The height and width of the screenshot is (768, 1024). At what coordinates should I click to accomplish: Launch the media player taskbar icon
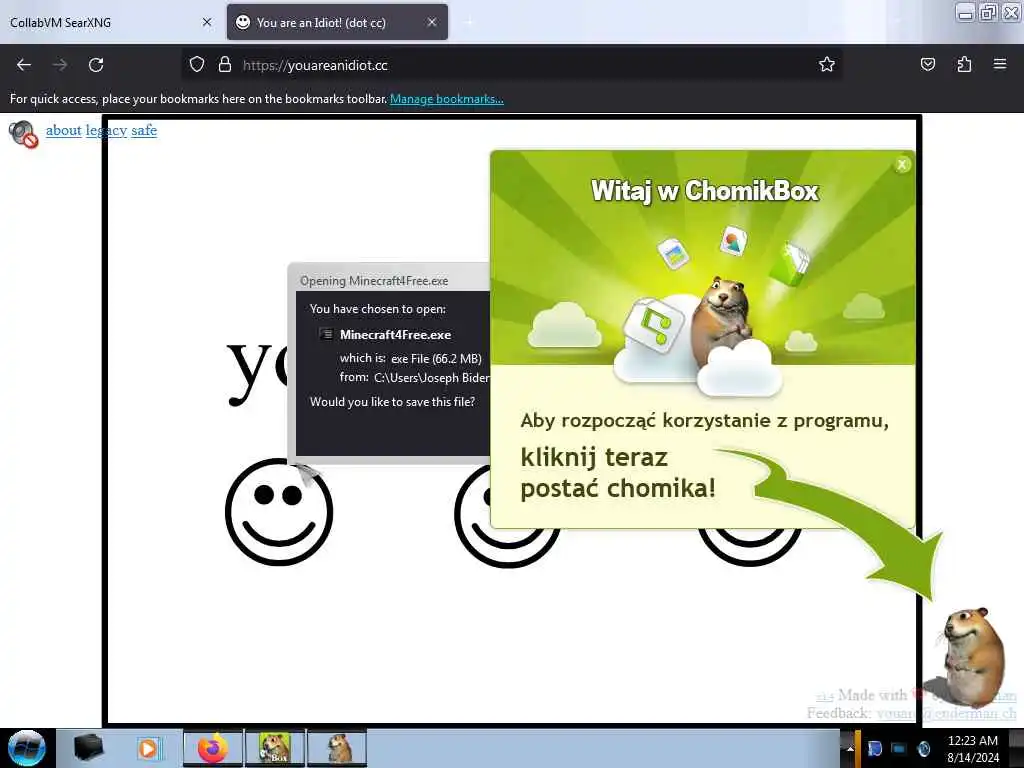tap(149, 748)
